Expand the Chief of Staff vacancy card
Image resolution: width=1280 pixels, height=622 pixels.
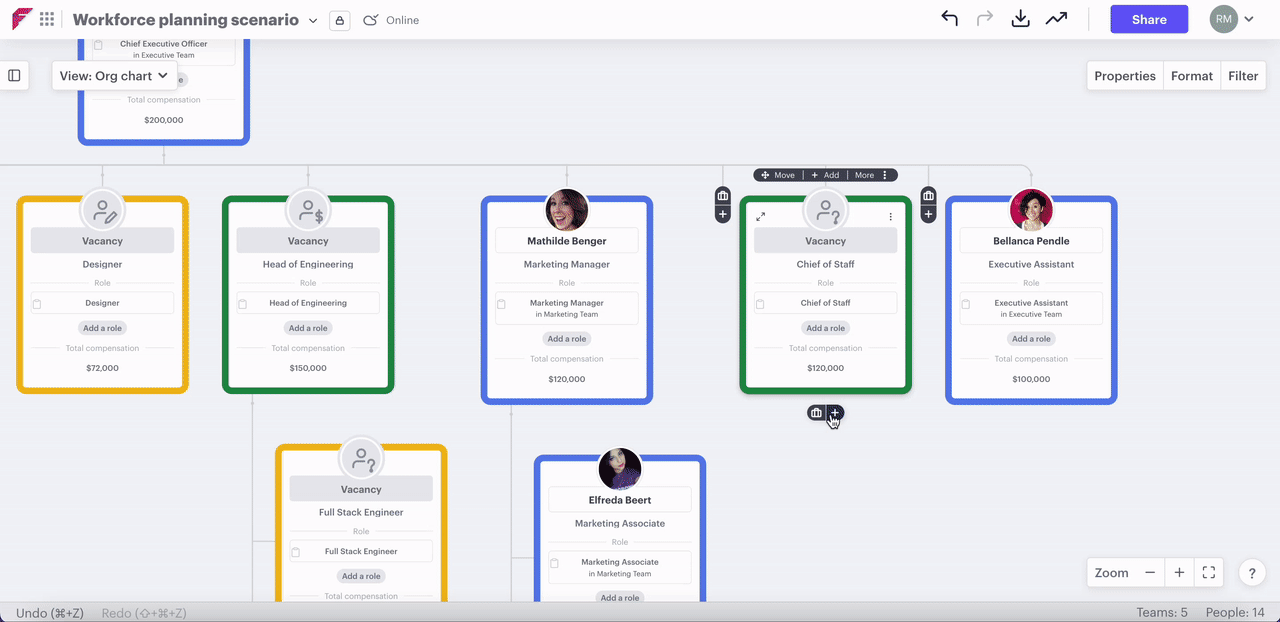760,216
